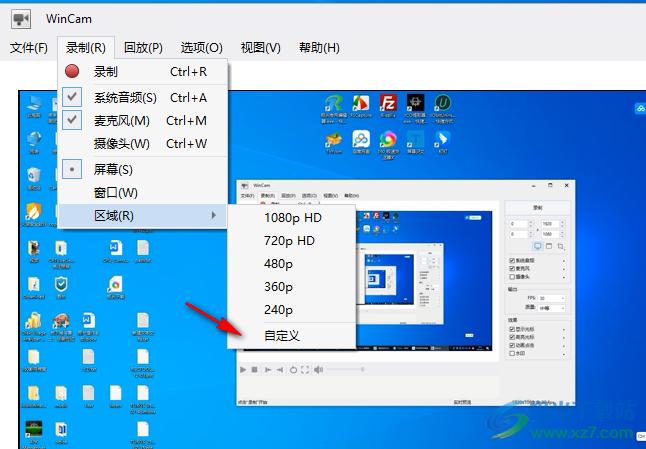Click the floating blue cloud widget icon
Viewport: 646px width, 449px height.
[640, 108]
